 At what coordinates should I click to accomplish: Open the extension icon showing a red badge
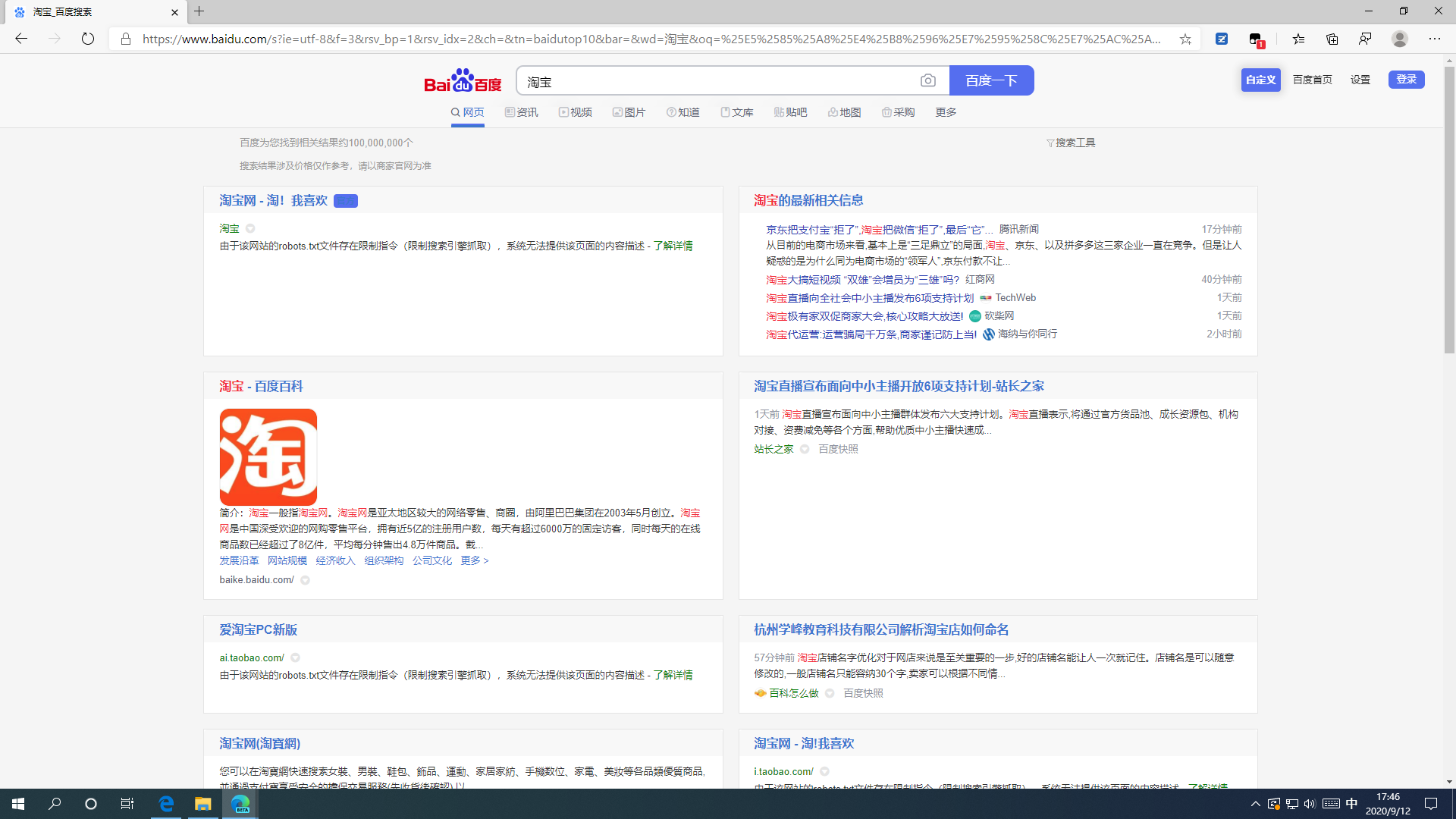point(1255,39)
